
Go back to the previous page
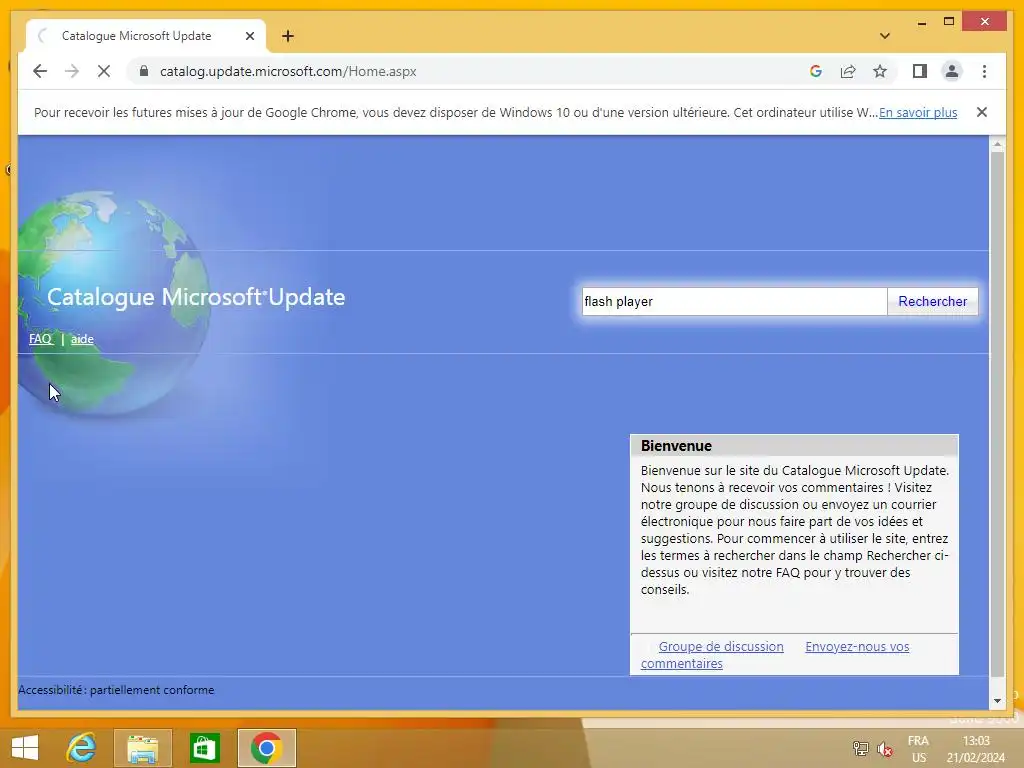click(x=40, y=71)
